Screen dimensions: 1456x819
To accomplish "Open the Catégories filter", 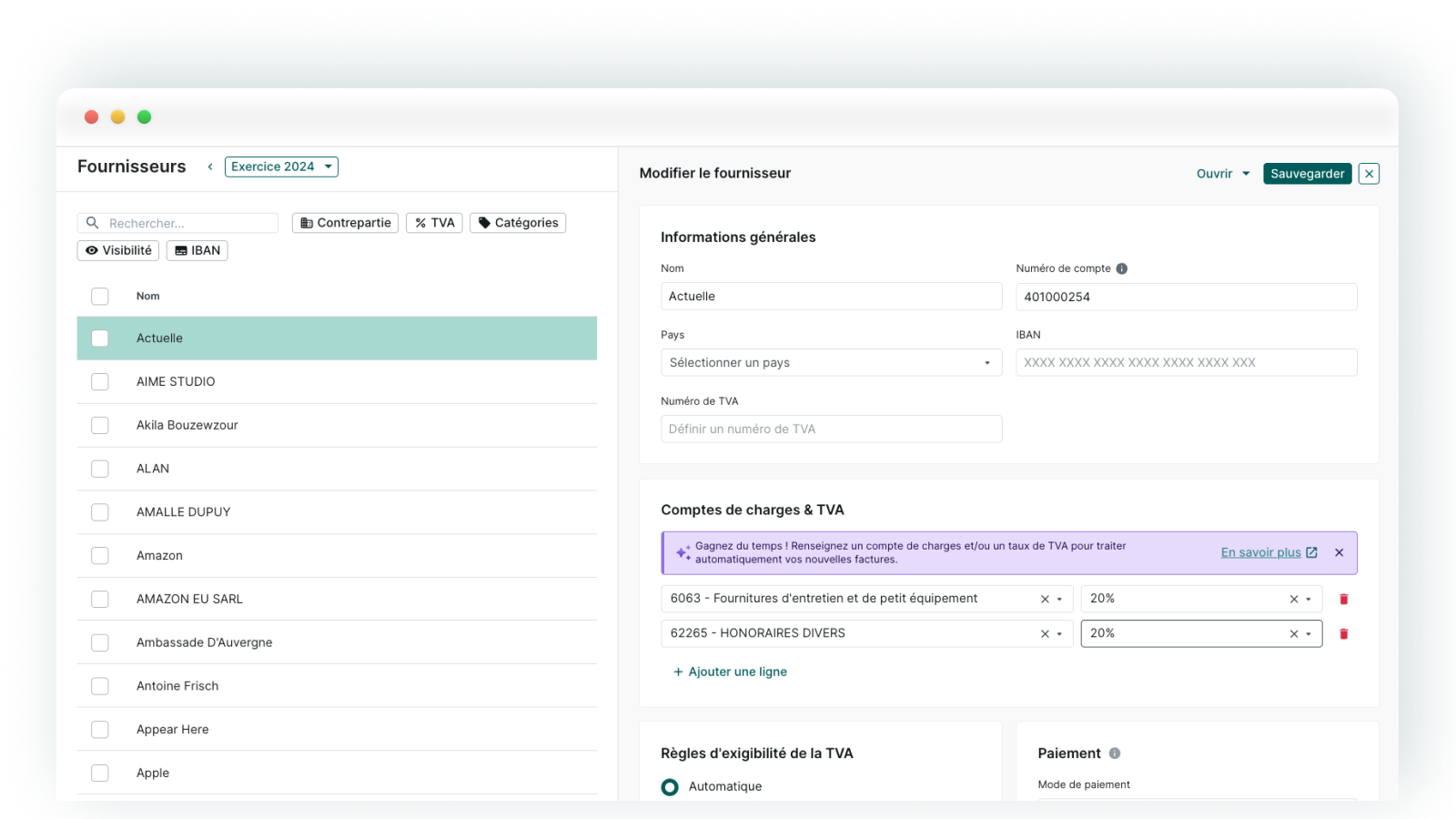I will 518,223.
